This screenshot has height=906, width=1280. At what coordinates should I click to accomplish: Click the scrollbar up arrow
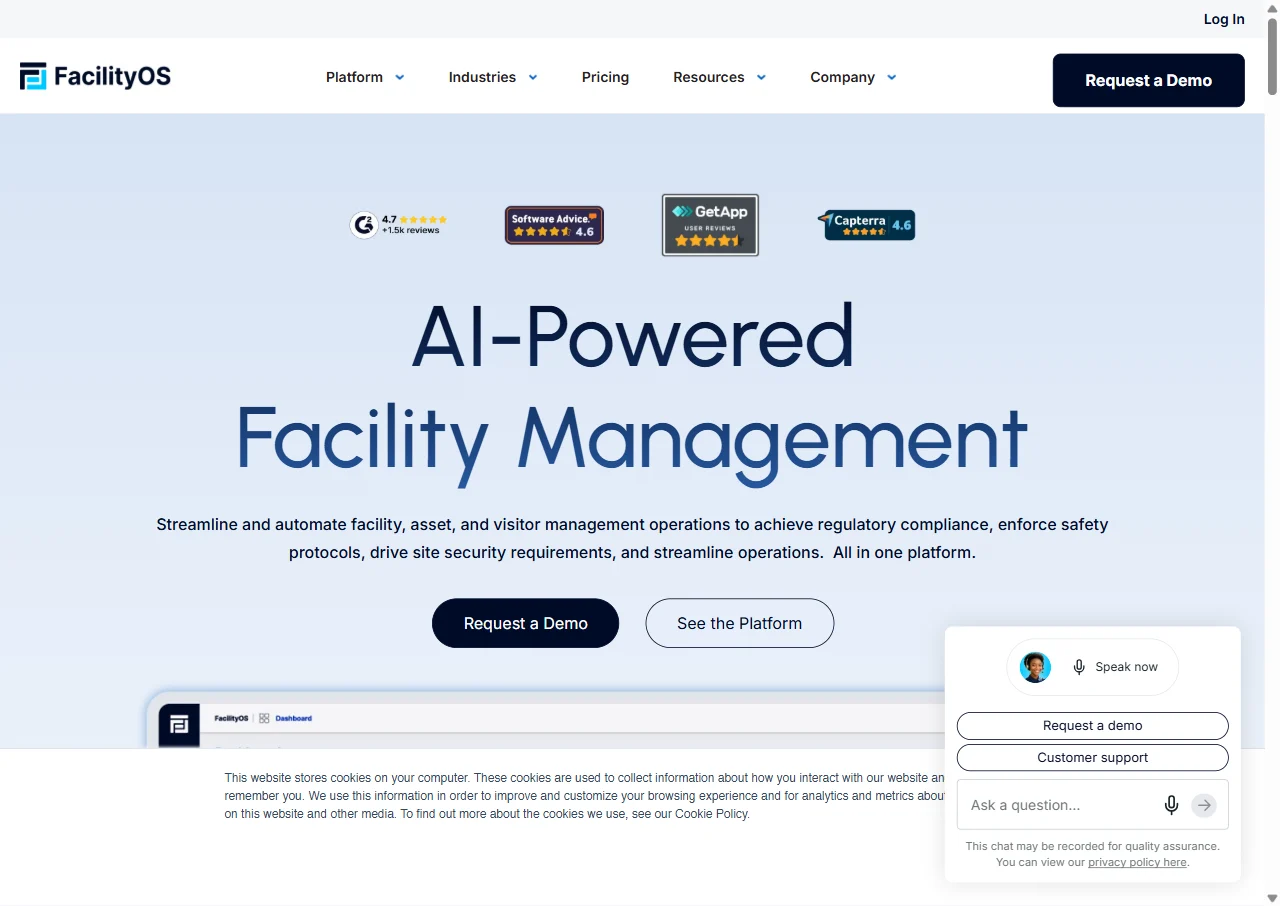click(1272, 8)
